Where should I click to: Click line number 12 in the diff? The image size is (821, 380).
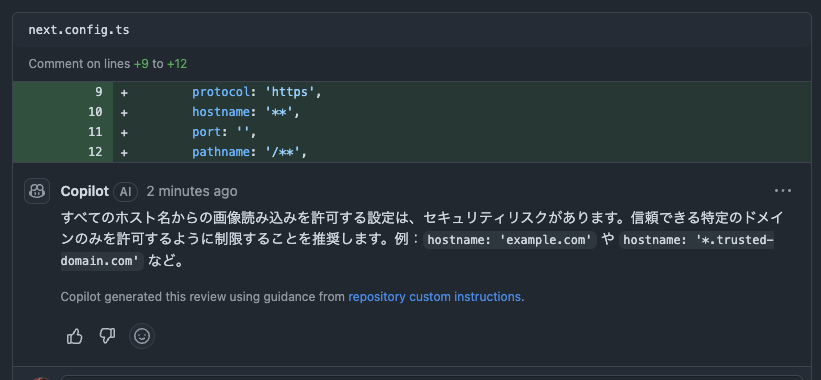coord(95,152)
